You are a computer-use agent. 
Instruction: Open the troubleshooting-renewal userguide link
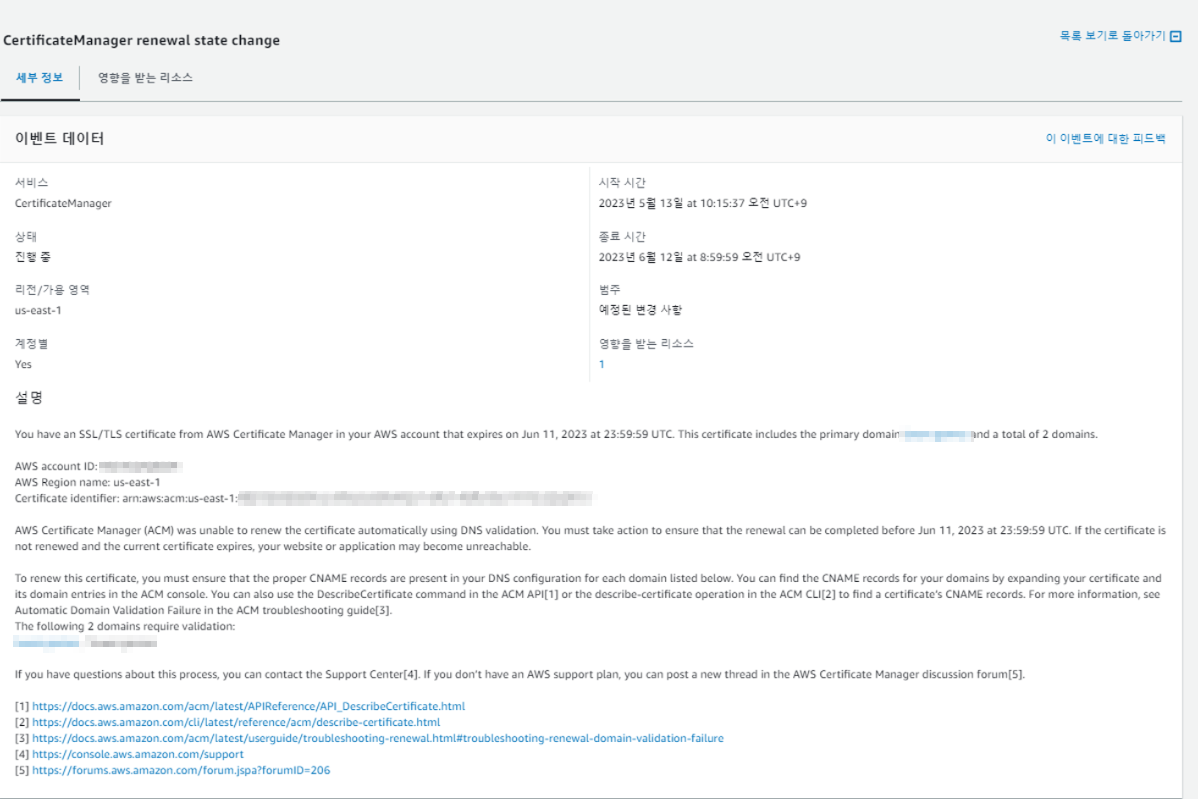pyautogui.click(x=377, y=738)
